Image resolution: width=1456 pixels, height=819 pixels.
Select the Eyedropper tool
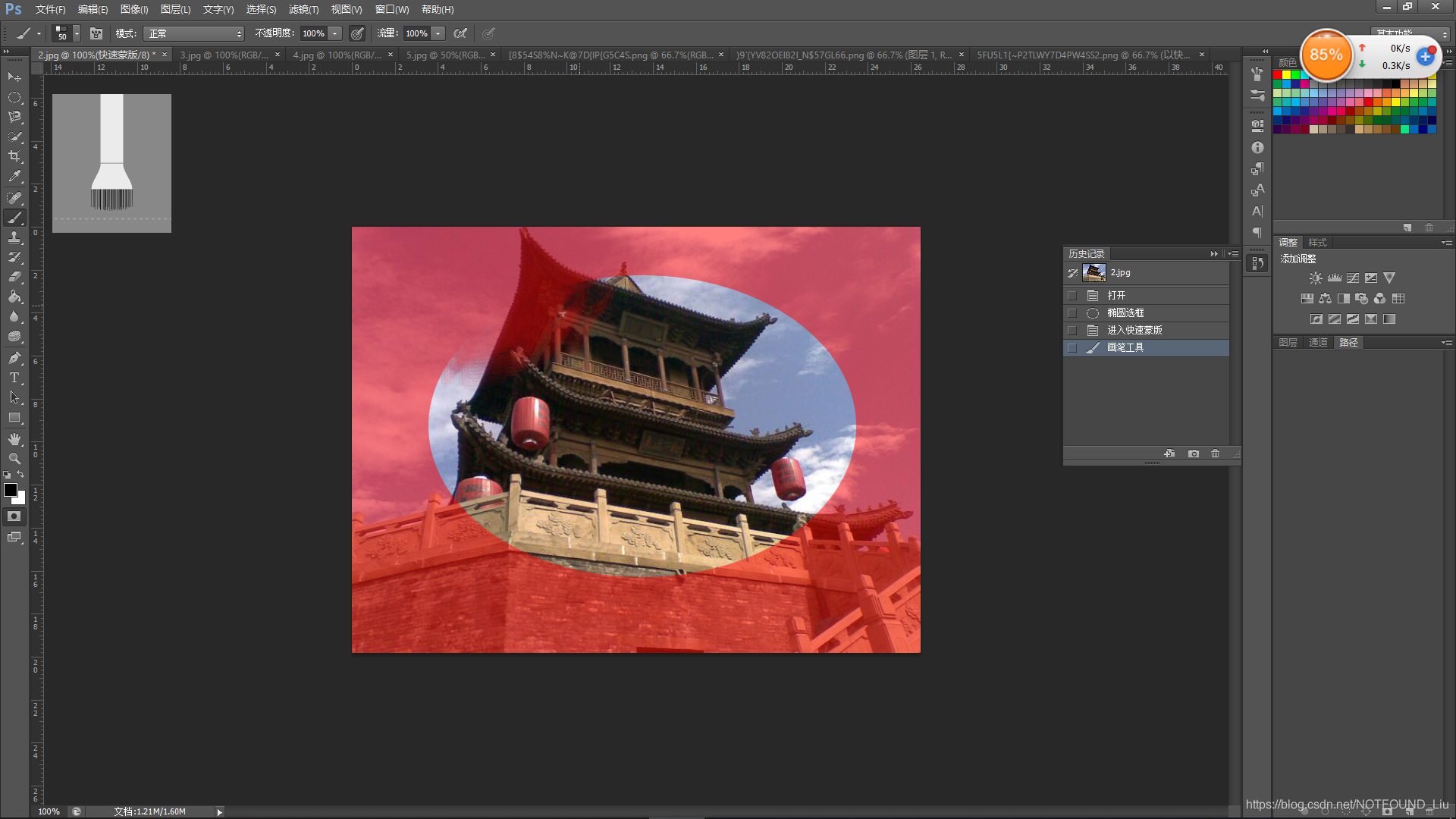point(14,176)
